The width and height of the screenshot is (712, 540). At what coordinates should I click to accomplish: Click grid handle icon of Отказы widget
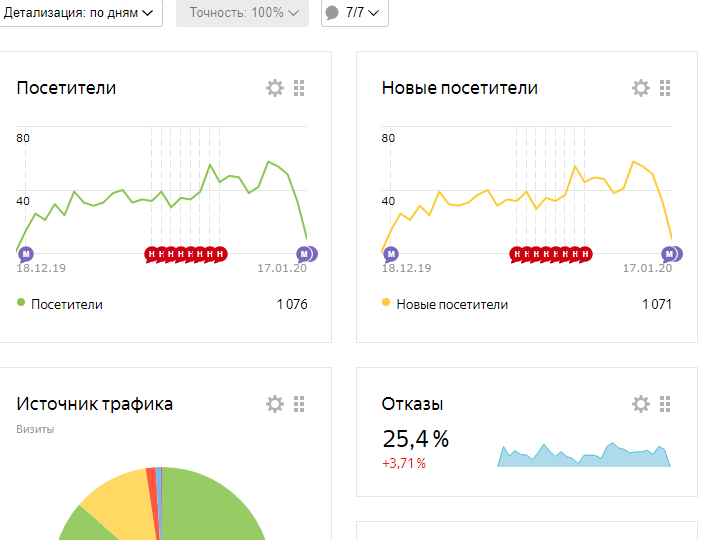[x=665, y=404]
